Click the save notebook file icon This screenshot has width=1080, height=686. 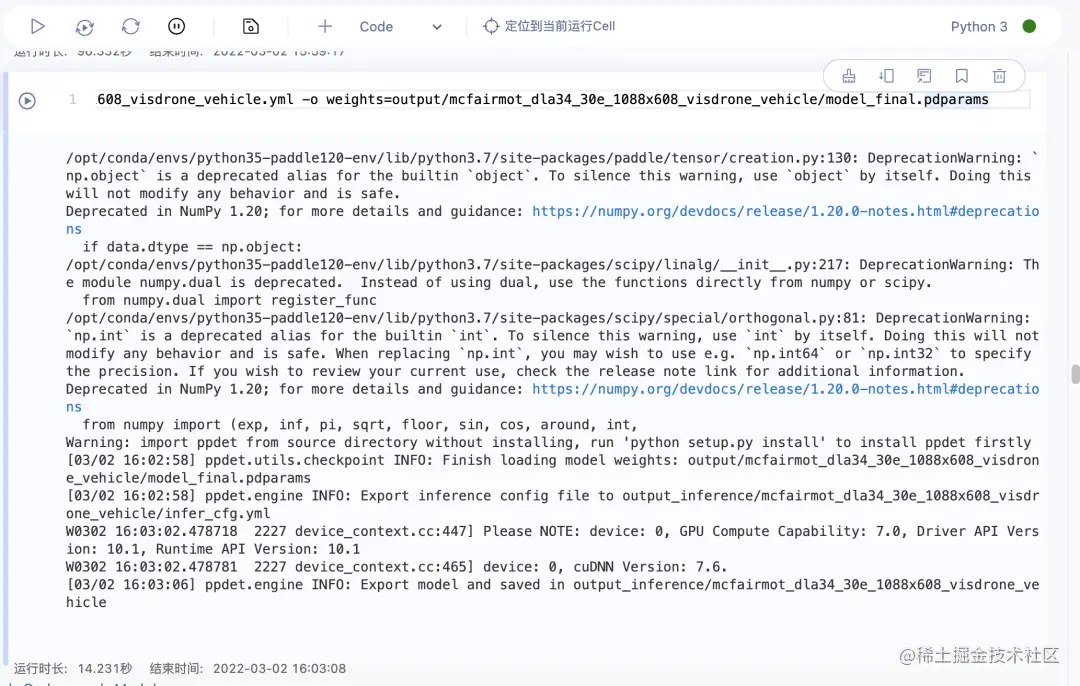[x=251, y=26]
